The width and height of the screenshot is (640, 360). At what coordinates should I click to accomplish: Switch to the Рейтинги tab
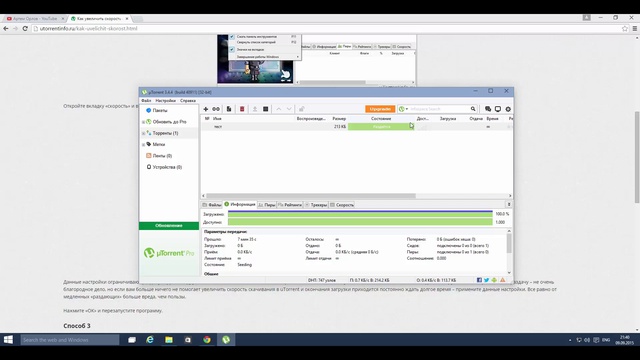click(290, 205)
